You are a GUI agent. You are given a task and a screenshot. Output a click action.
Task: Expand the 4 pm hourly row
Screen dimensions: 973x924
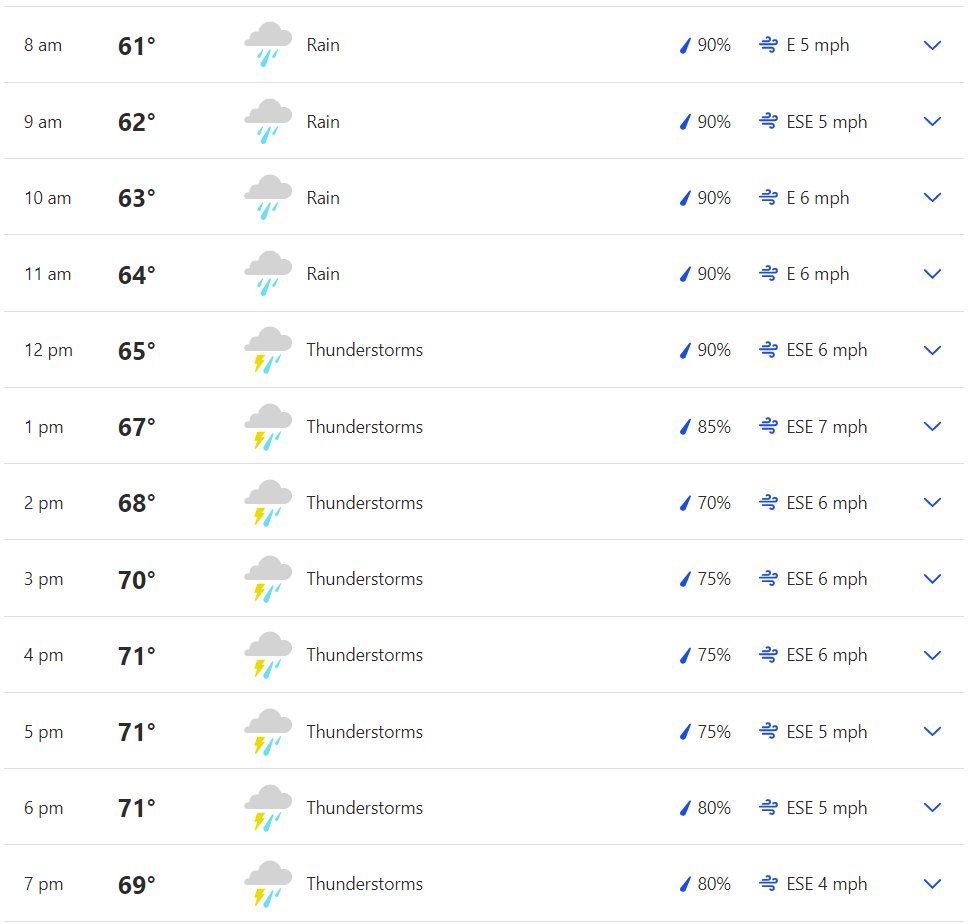tap(932, 655)
